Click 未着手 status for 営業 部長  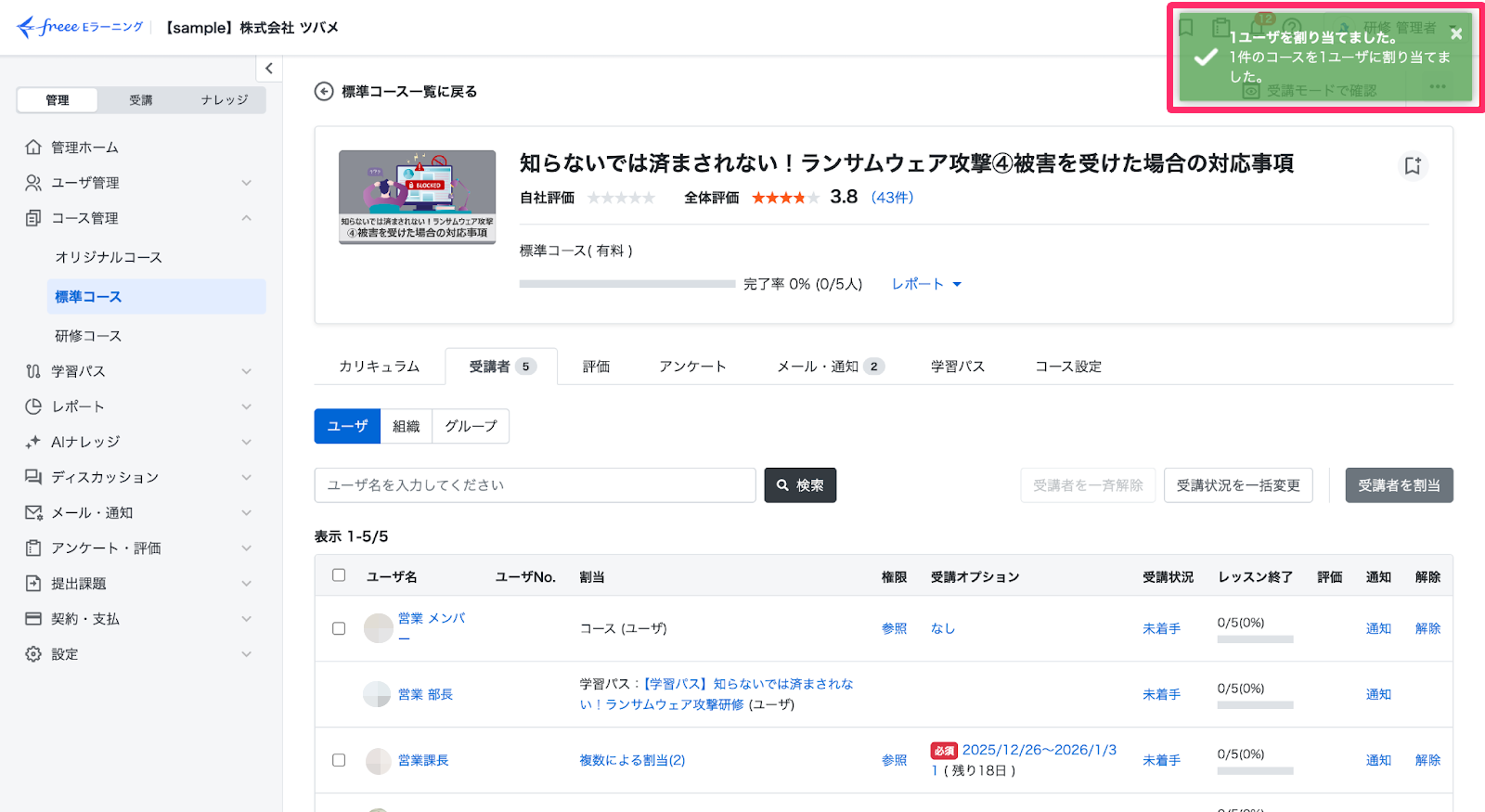[1161, 694]
